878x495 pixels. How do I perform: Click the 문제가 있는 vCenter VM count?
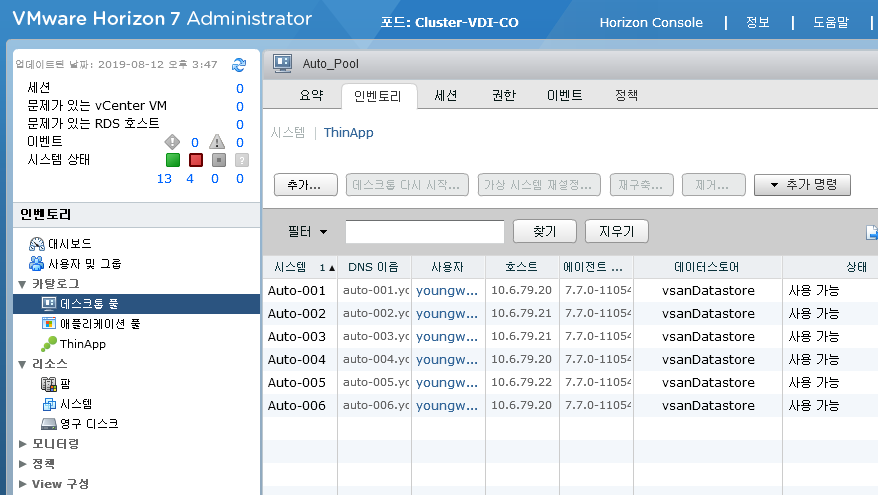click(x=240, y=106)
